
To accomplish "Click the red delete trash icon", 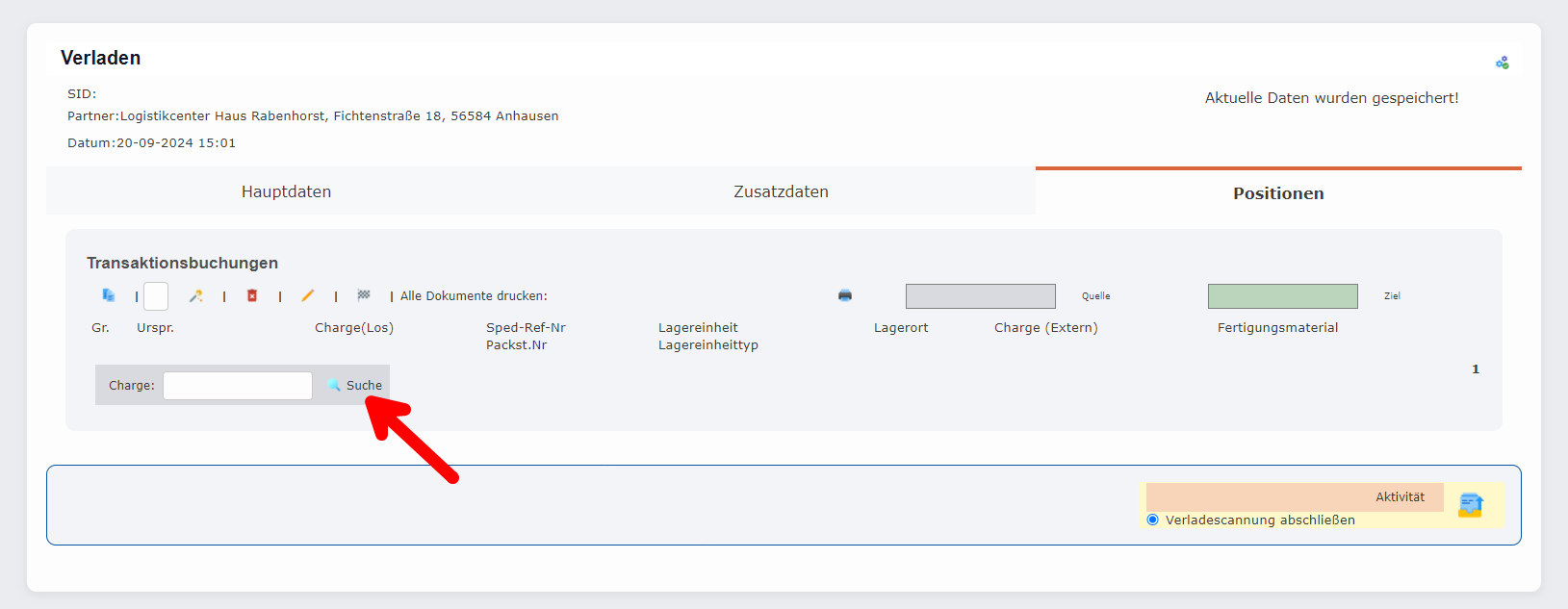I will 252,296.
